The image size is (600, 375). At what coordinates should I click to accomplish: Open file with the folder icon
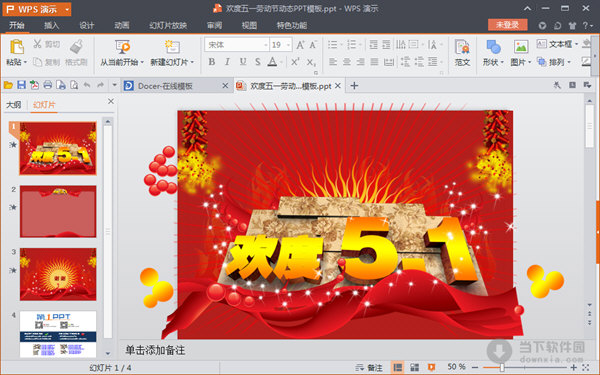click(x=8, y=85)
